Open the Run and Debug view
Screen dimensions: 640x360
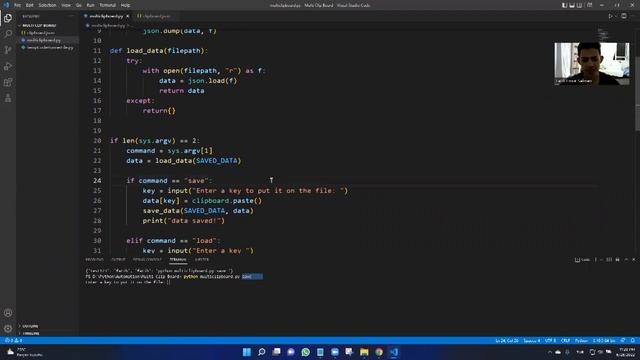pyautogui.click(x=8, y=66)
